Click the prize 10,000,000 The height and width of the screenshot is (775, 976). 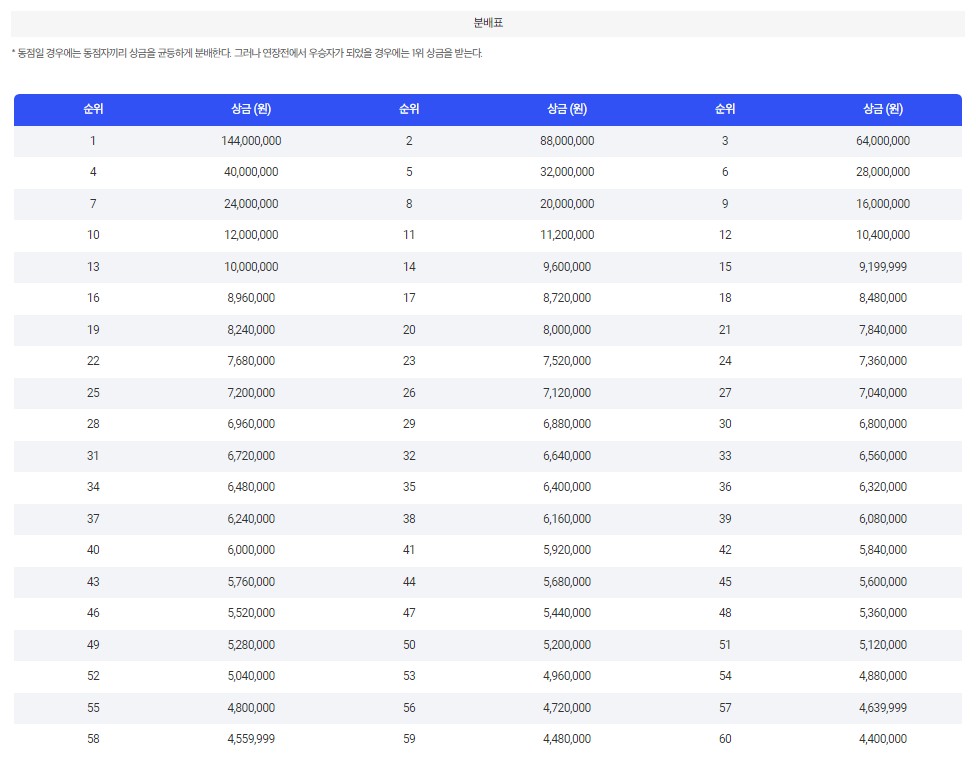point(251,266)
